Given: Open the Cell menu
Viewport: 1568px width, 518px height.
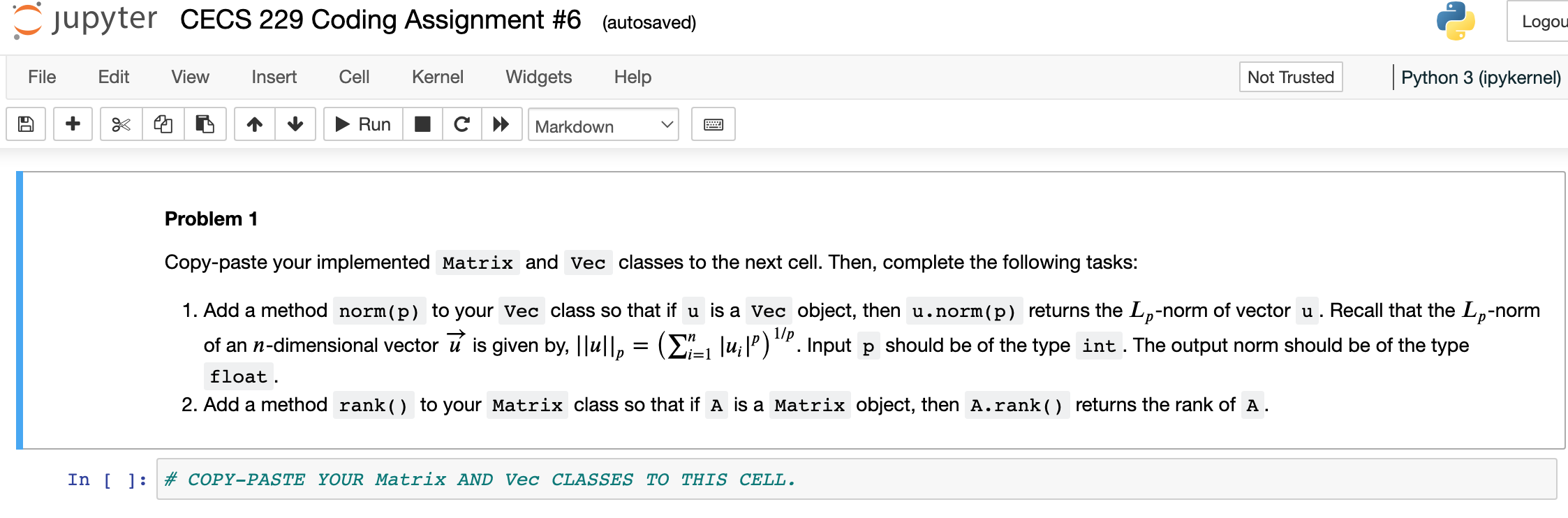Looking at the screenshot, I should tap(354, 77).
